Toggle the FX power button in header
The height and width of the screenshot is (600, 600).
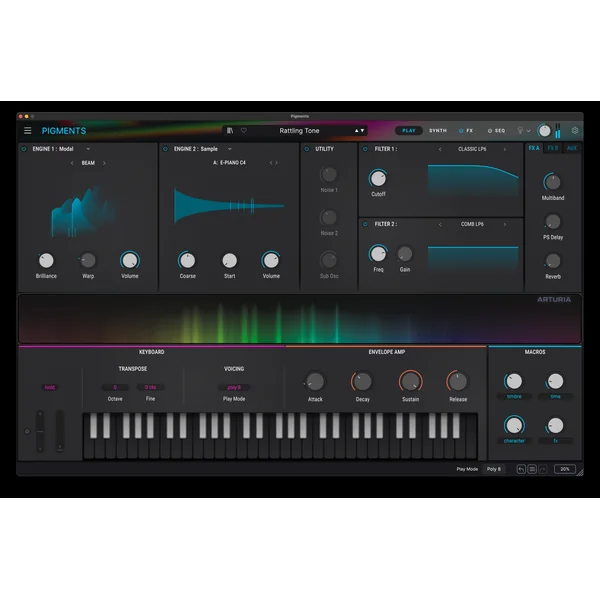[x=461, y=130]
